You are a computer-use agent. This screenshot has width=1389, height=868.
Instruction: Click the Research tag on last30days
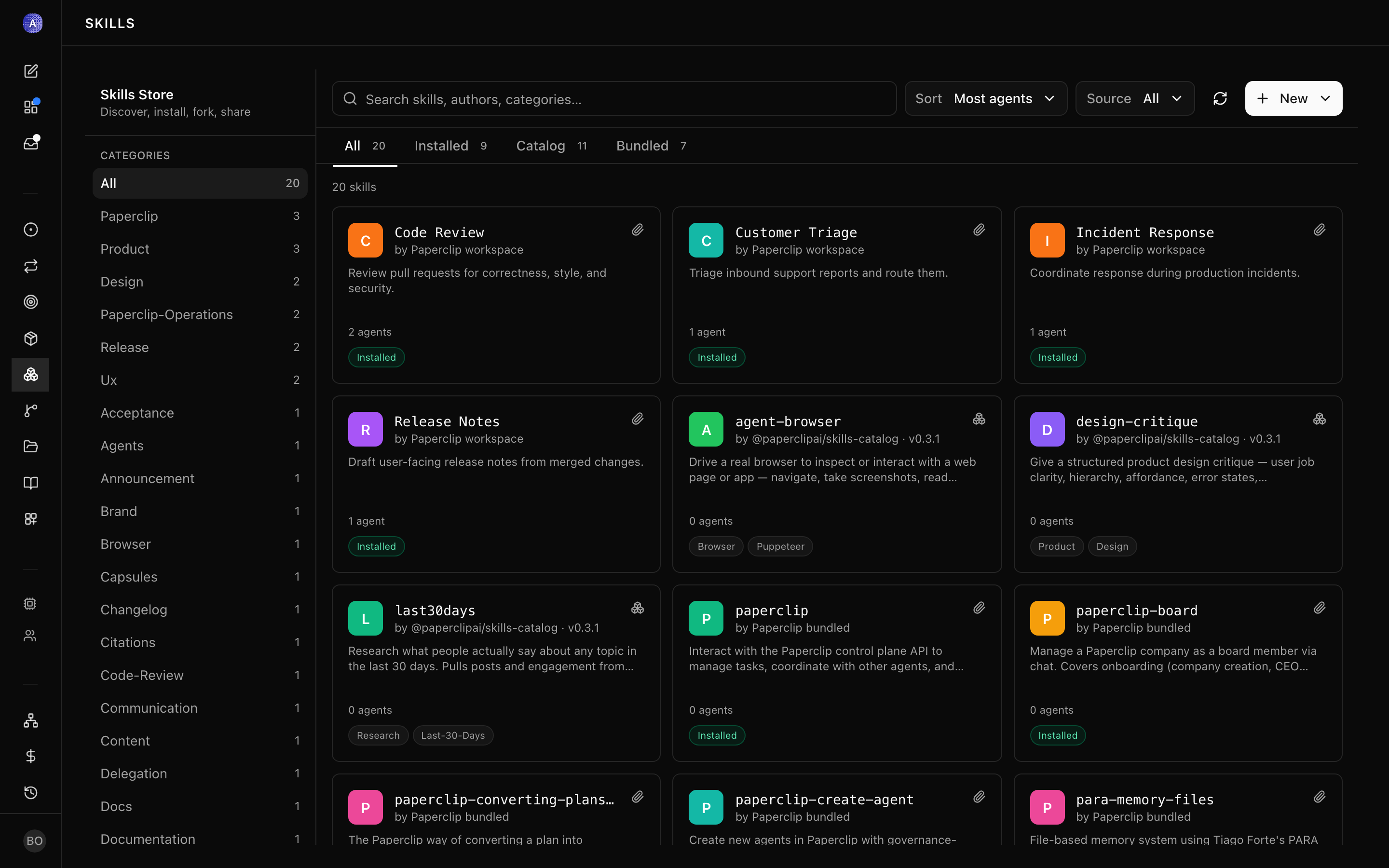click(378, 735)
